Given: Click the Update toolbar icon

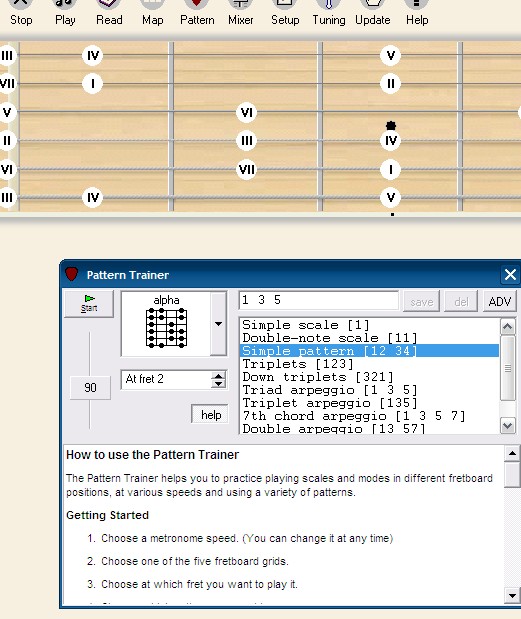Looking at the screenshot, I should (x=373, y=13).
